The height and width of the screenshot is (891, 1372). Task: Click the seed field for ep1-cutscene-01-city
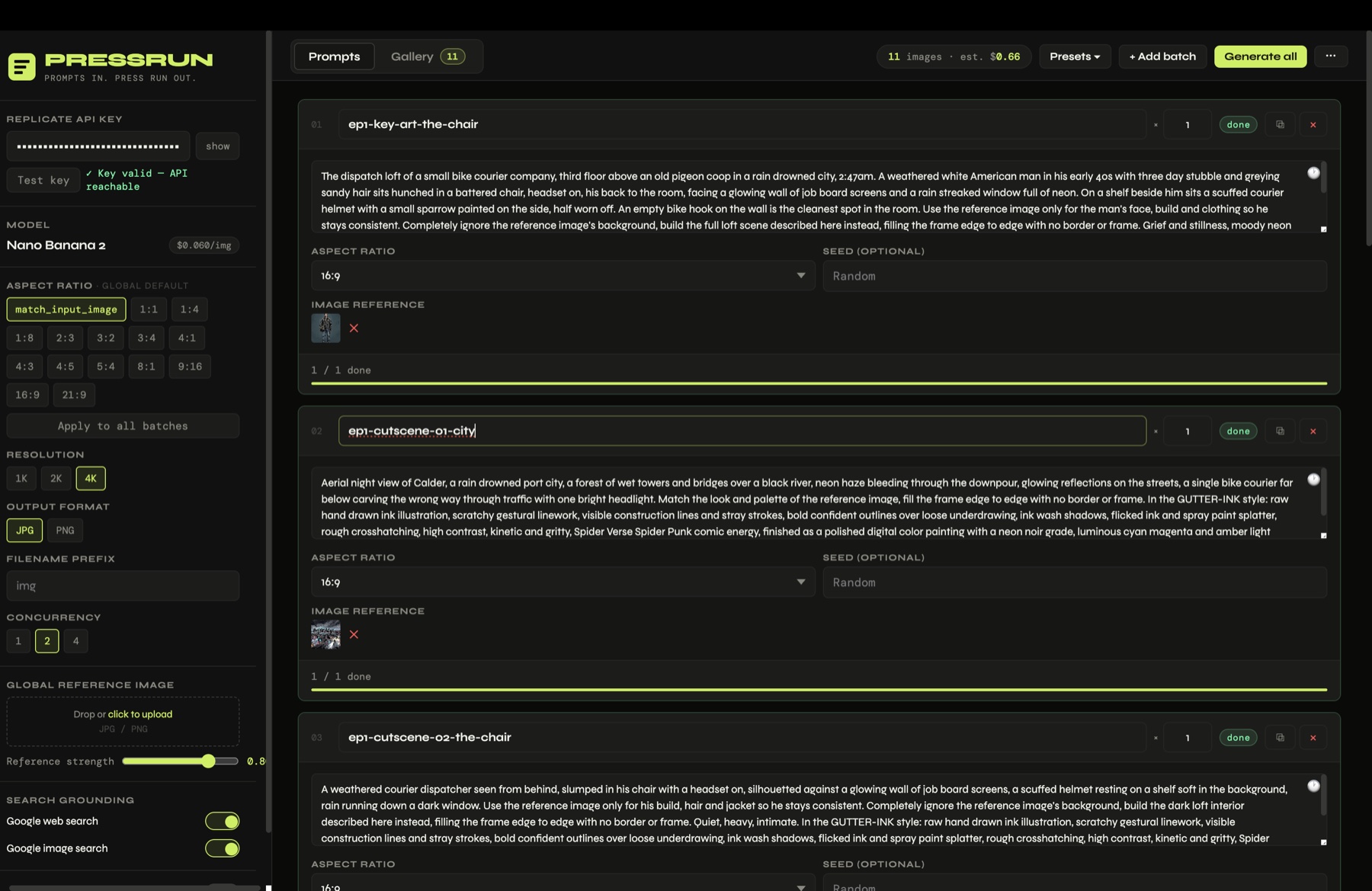1075,582
